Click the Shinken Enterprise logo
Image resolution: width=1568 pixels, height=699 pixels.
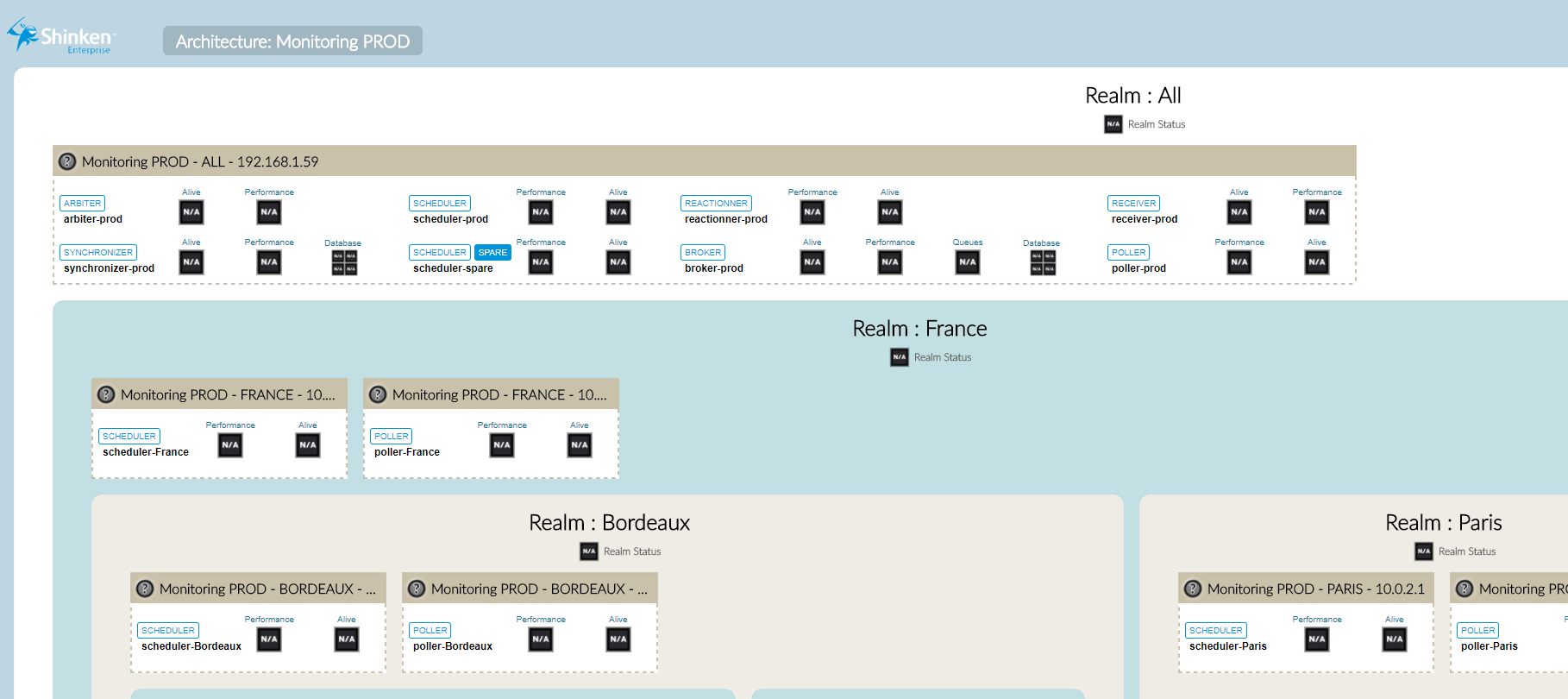pos(60,37)
